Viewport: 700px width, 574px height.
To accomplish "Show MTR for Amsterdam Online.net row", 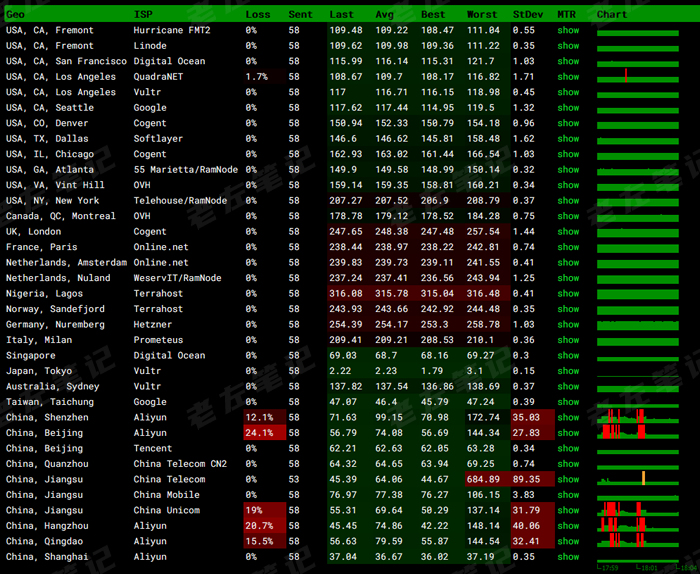I will pyautogui.click(x=568, y=262).
